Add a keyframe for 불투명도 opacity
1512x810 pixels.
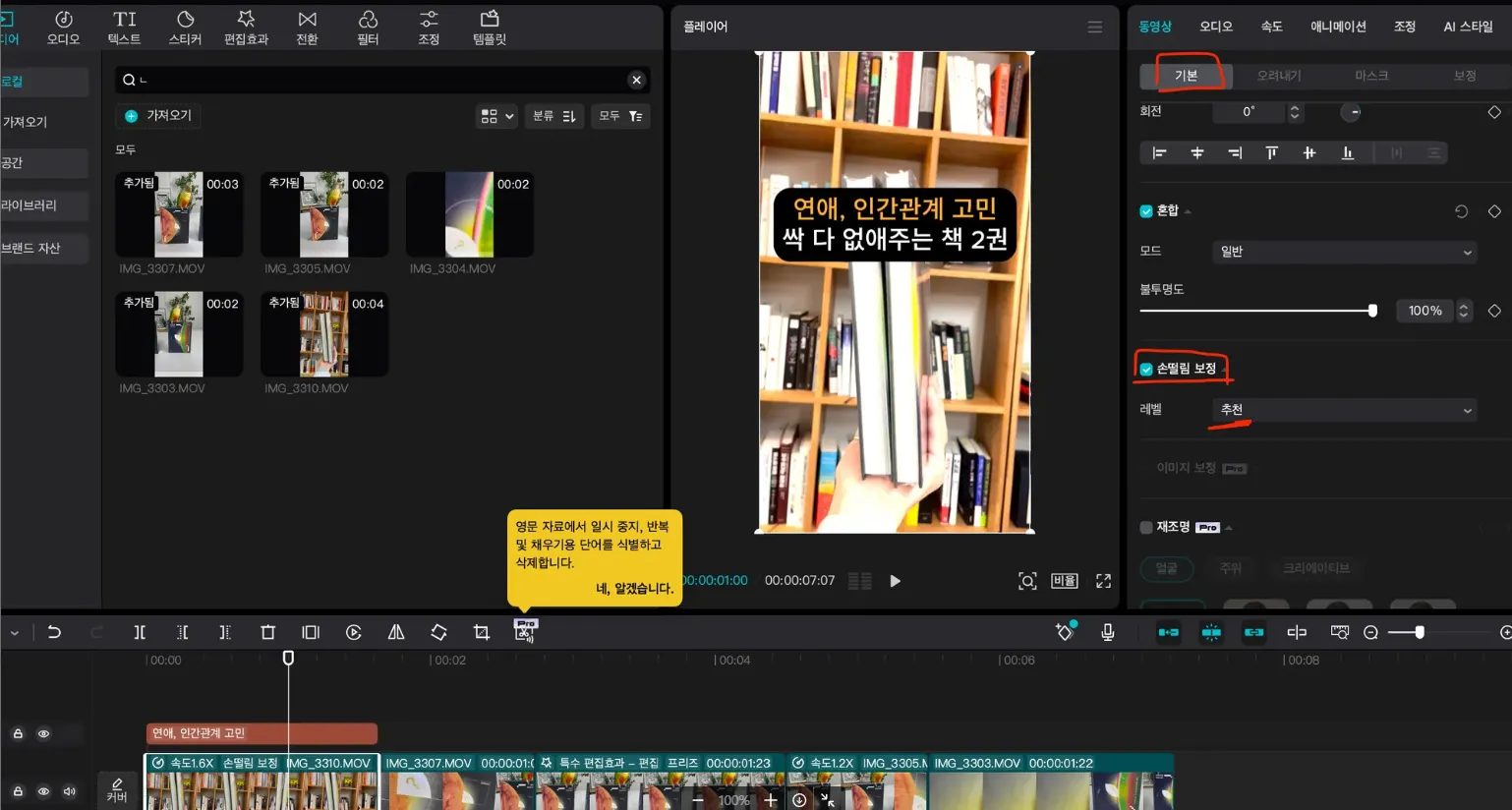click(x=1494, y=311)
